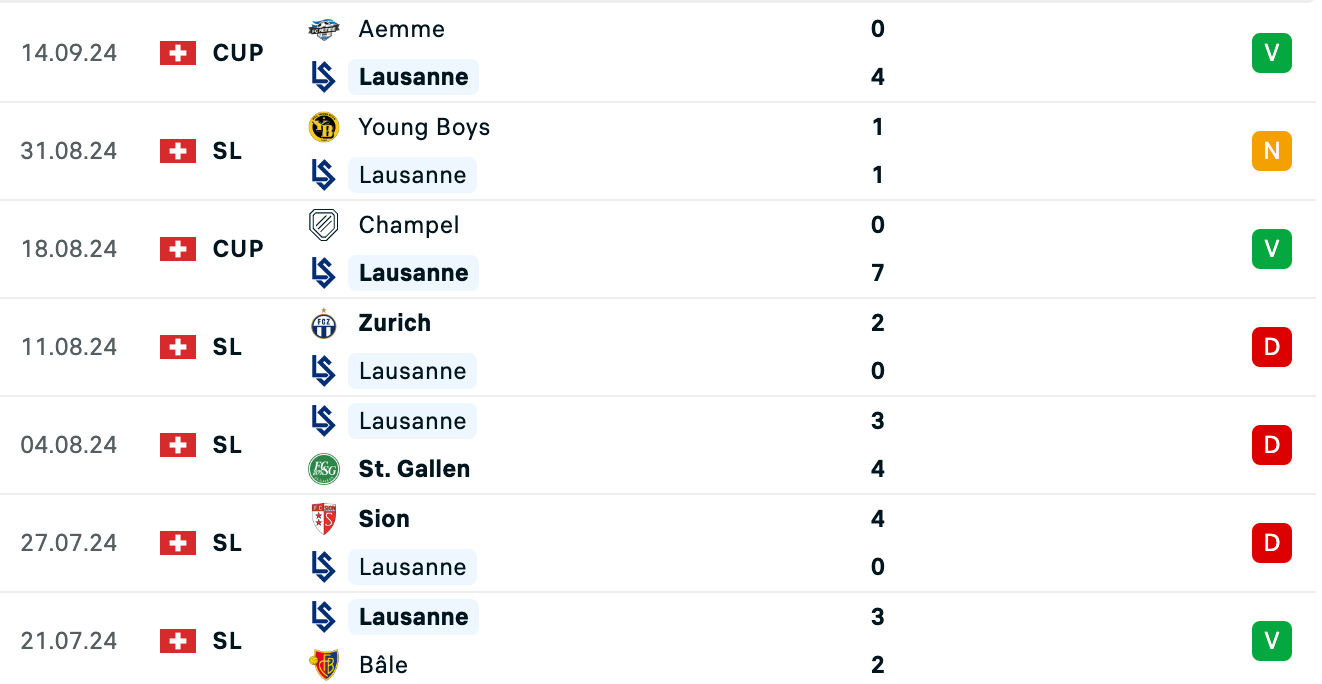Select the CUP label on 18.08.24 row
Viewport: 1322px width, 684px height.
tap(238, 249)
